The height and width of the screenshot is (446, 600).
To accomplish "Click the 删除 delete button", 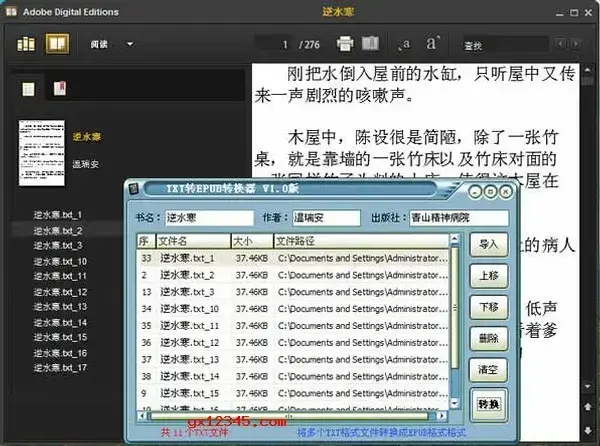I will pos(489,339).
